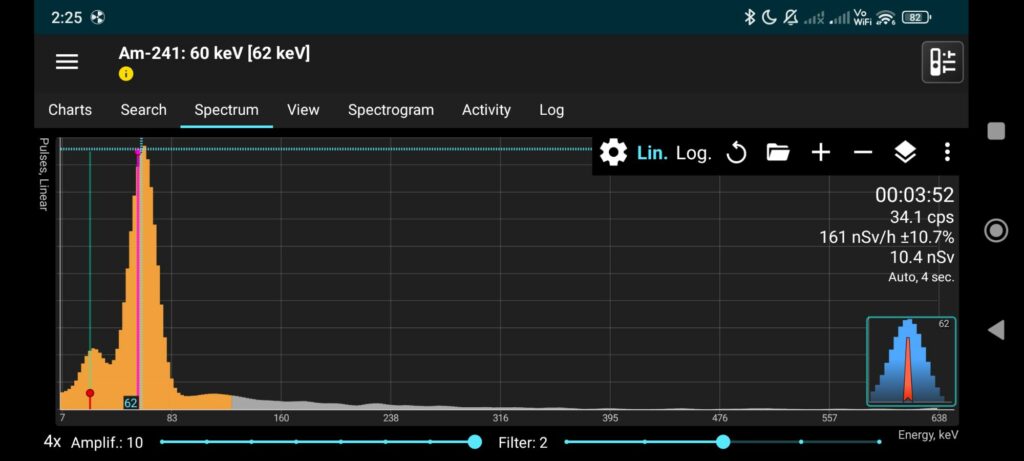Viewport: 1024px width, 461px height.
Task: Tap the 83 keV axis label
Action: 172,418
